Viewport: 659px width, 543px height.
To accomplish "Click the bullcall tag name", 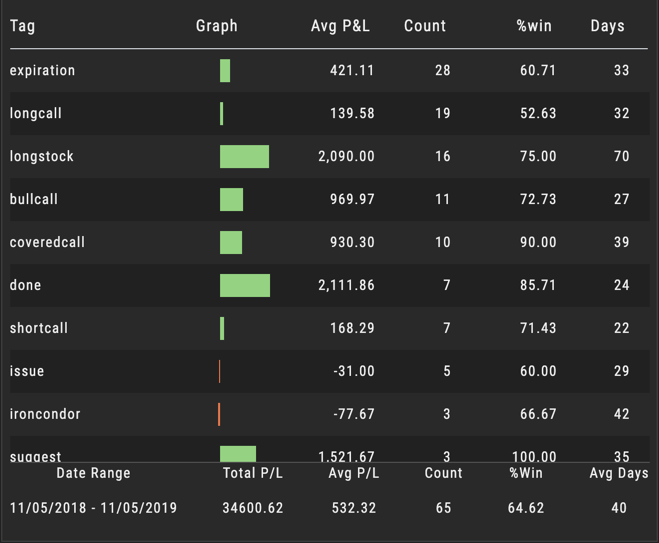I will (34, 200).
